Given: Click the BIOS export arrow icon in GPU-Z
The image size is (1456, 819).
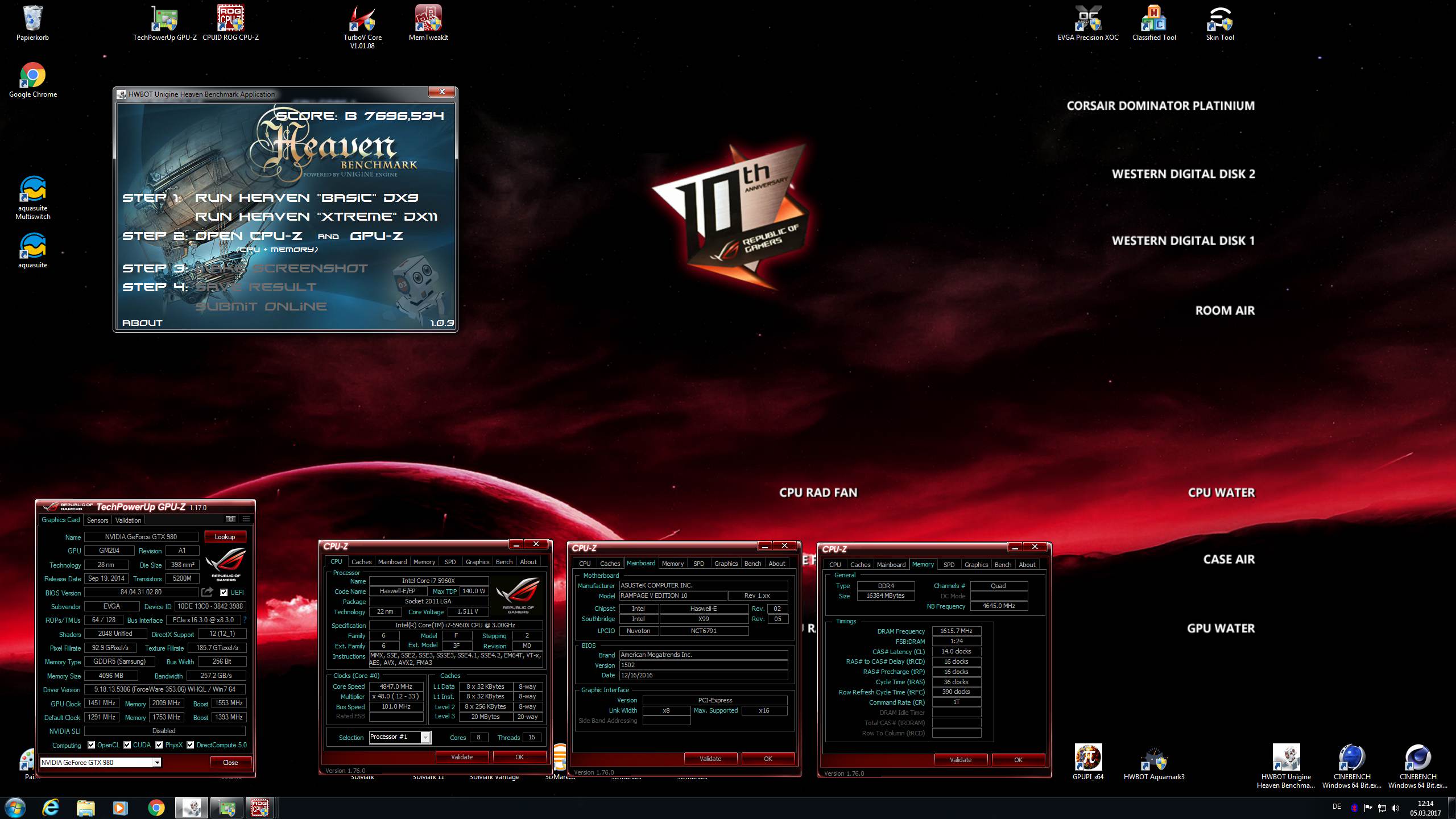Looking at the screenshot, I should coord(207,592).
